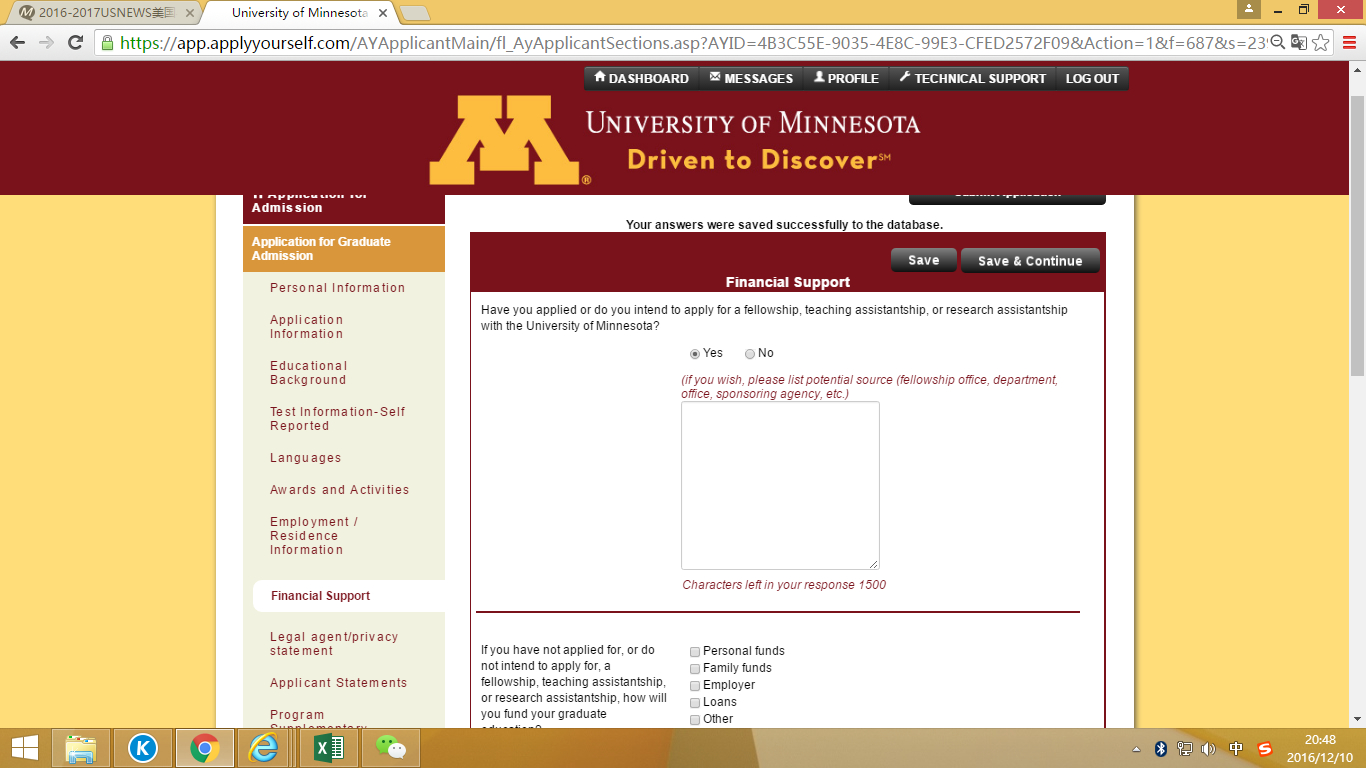Open Test Information-Self Reported section

[338, 419]
